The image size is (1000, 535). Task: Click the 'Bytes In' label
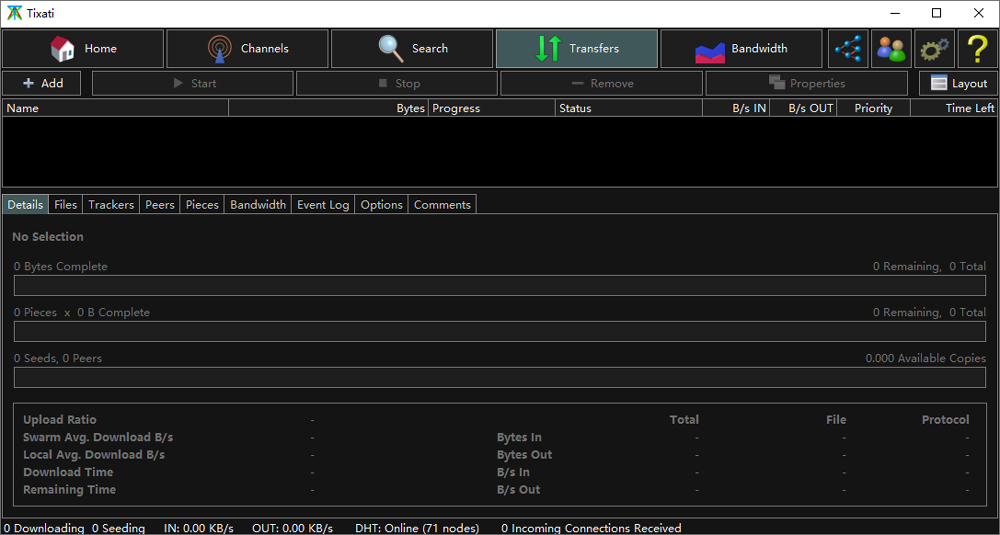coord(519,437)
